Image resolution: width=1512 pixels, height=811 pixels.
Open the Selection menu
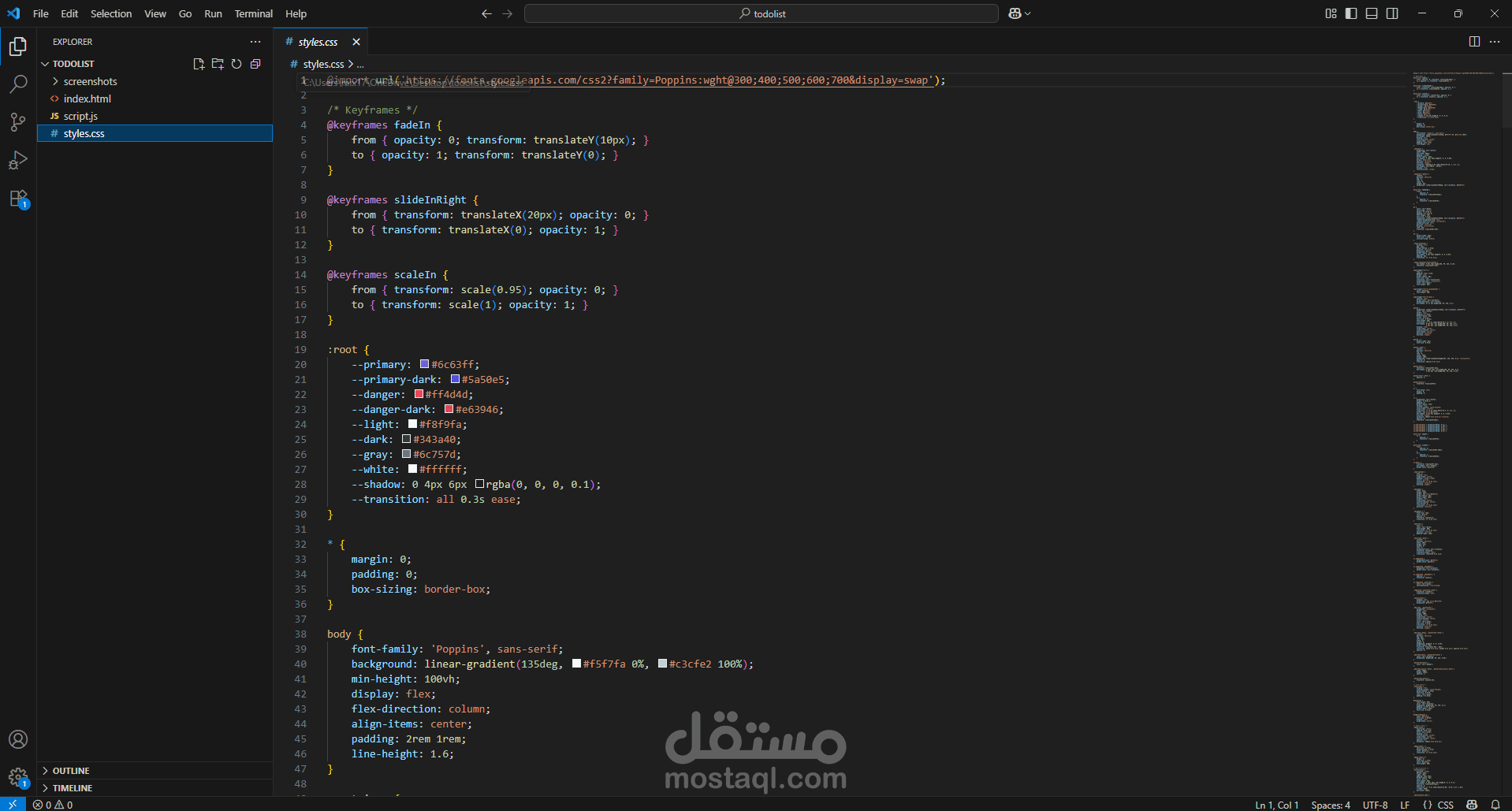pyautogui.click(x=111, y=13)
